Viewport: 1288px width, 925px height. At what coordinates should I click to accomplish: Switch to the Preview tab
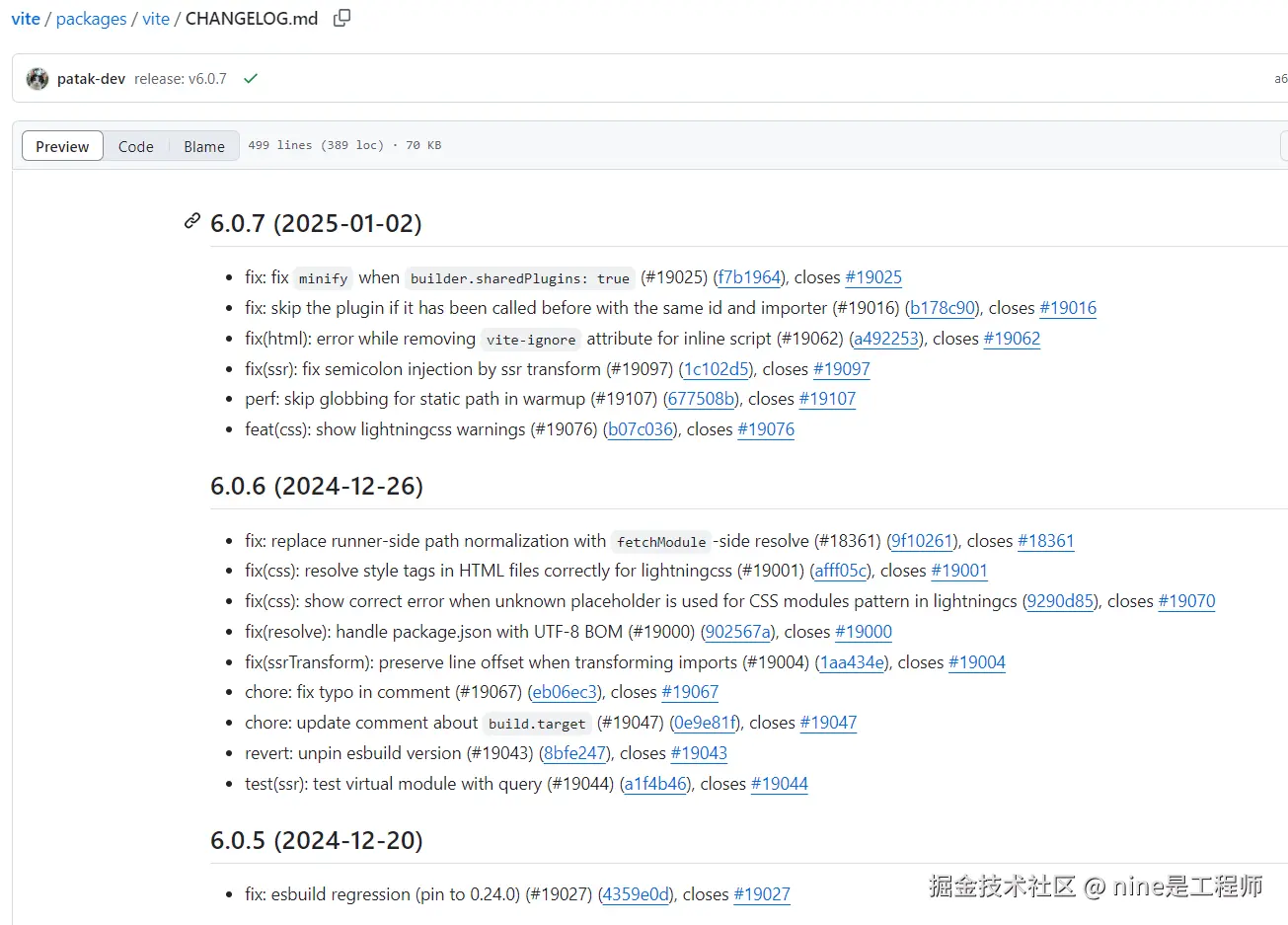tap(62, 146)
